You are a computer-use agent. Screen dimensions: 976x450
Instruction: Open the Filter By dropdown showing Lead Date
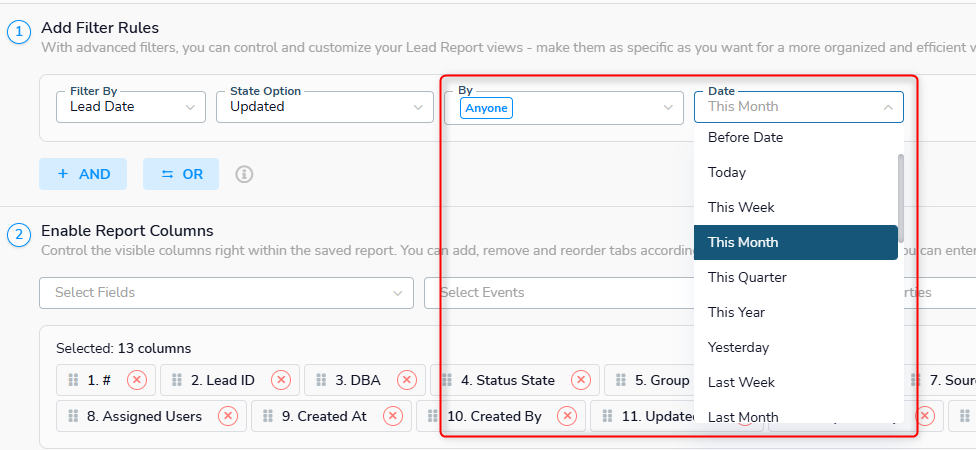[x=131, y=107]
